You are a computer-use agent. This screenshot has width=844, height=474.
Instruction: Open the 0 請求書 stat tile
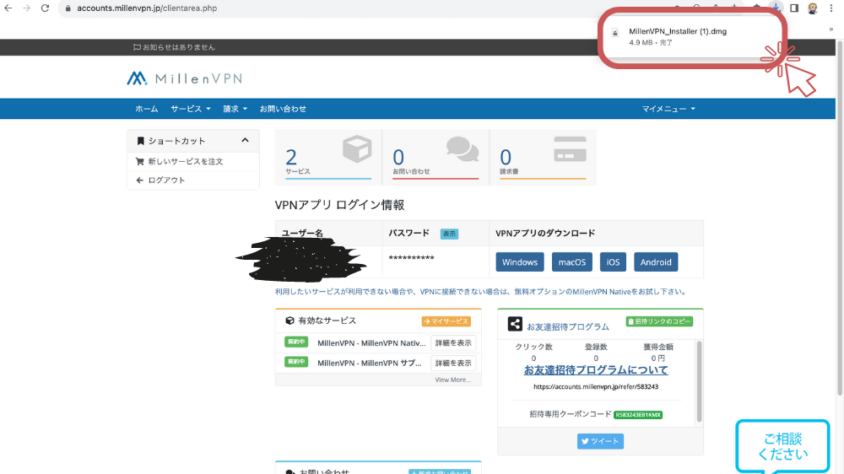click(x=543, y=157)
